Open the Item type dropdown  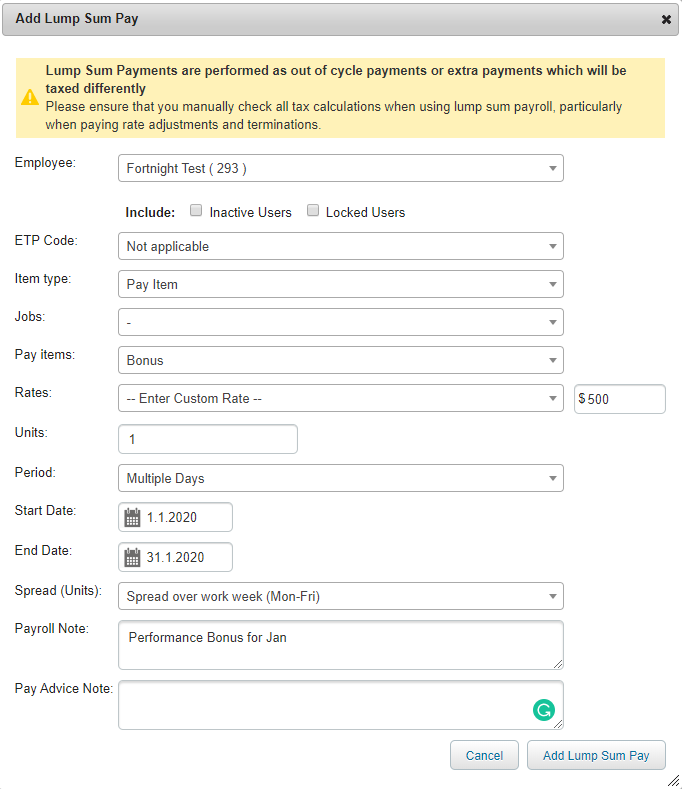tap(340, 284)
